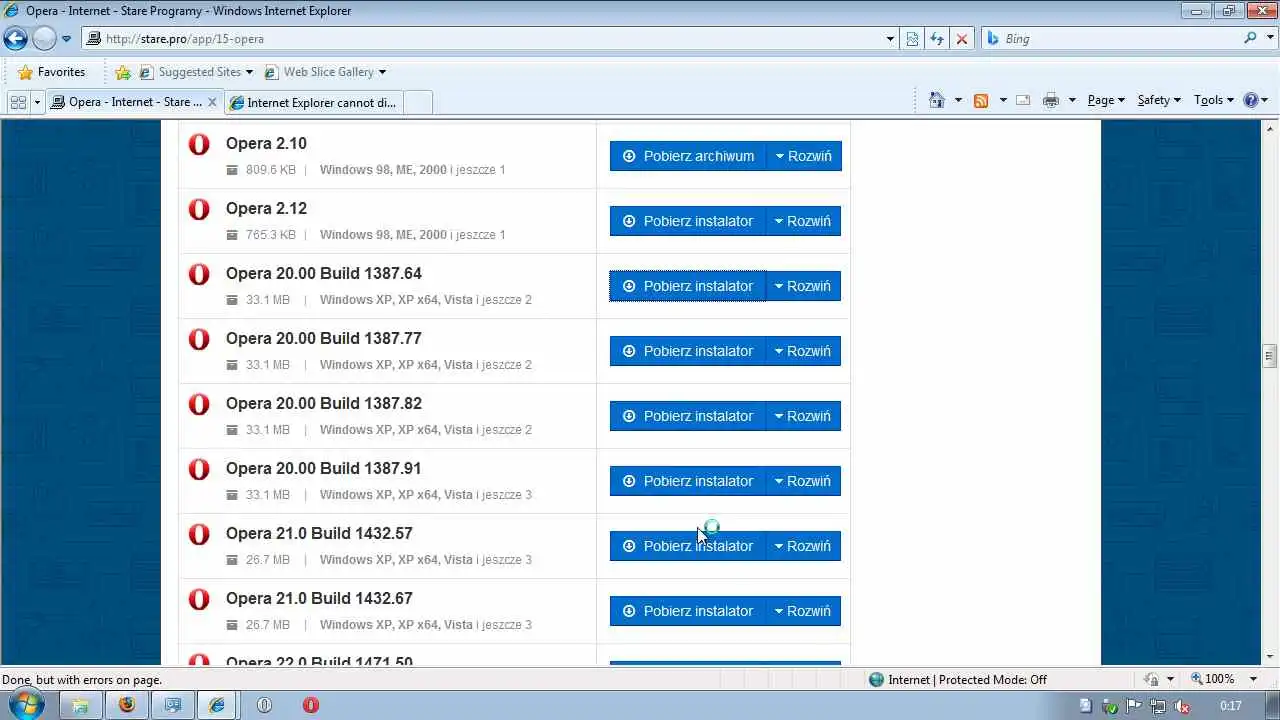Expand Rozwiń for Opera 21.0 Build 1432.57
The height and width of the screenshot is (720, 1280).
[x=804, y=546]
